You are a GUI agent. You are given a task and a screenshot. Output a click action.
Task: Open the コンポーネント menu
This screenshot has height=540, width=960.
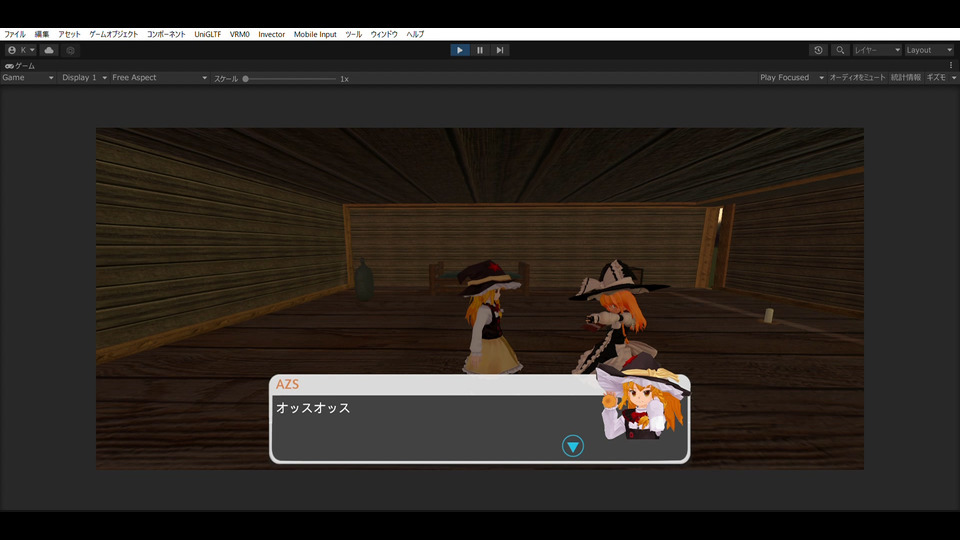(166, 34)
